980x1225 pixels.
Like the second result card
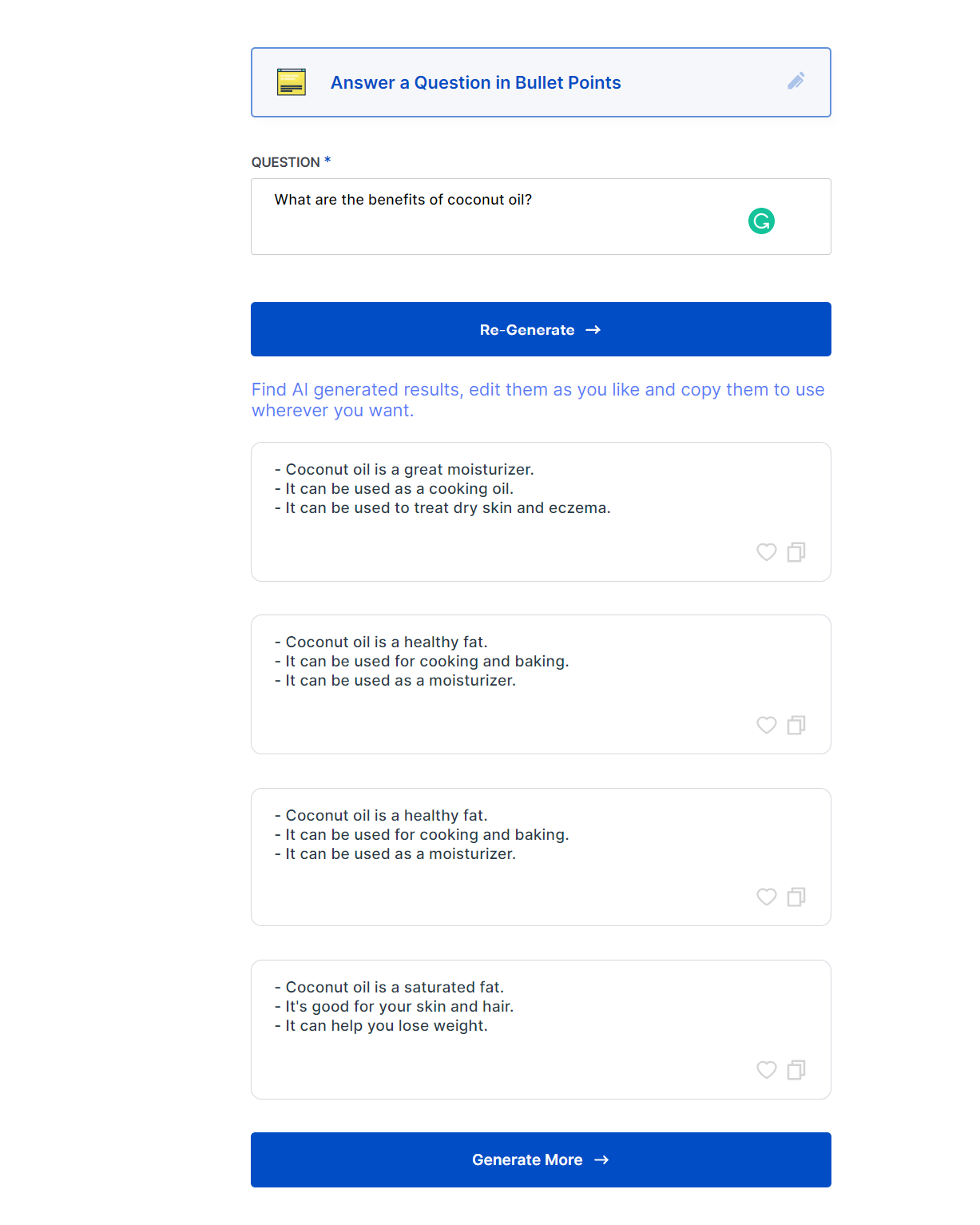tap(766, 725)
